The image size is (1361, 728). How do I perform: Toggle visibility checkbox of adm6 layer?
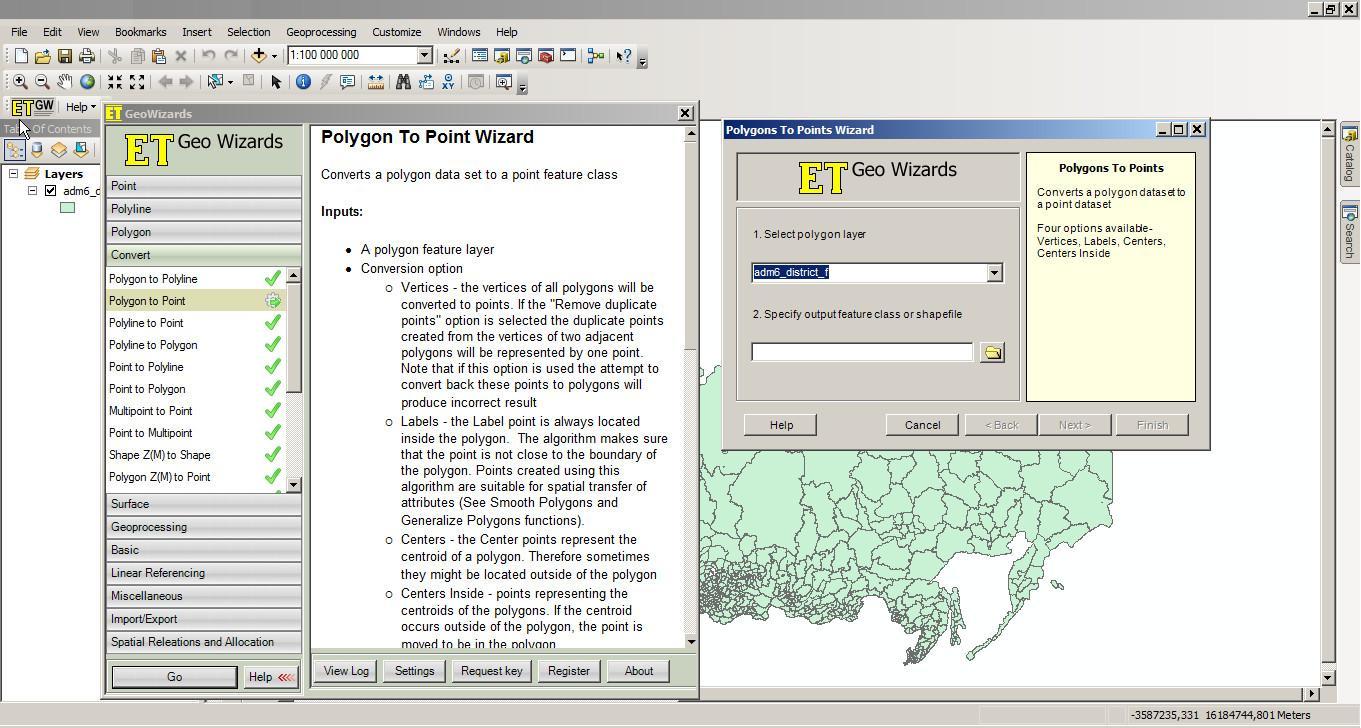click(51, 191)
